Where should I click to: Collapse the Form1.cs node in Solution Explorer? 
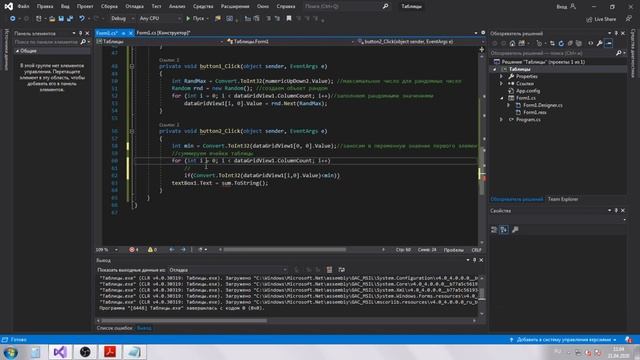click(x=502, y=98)
